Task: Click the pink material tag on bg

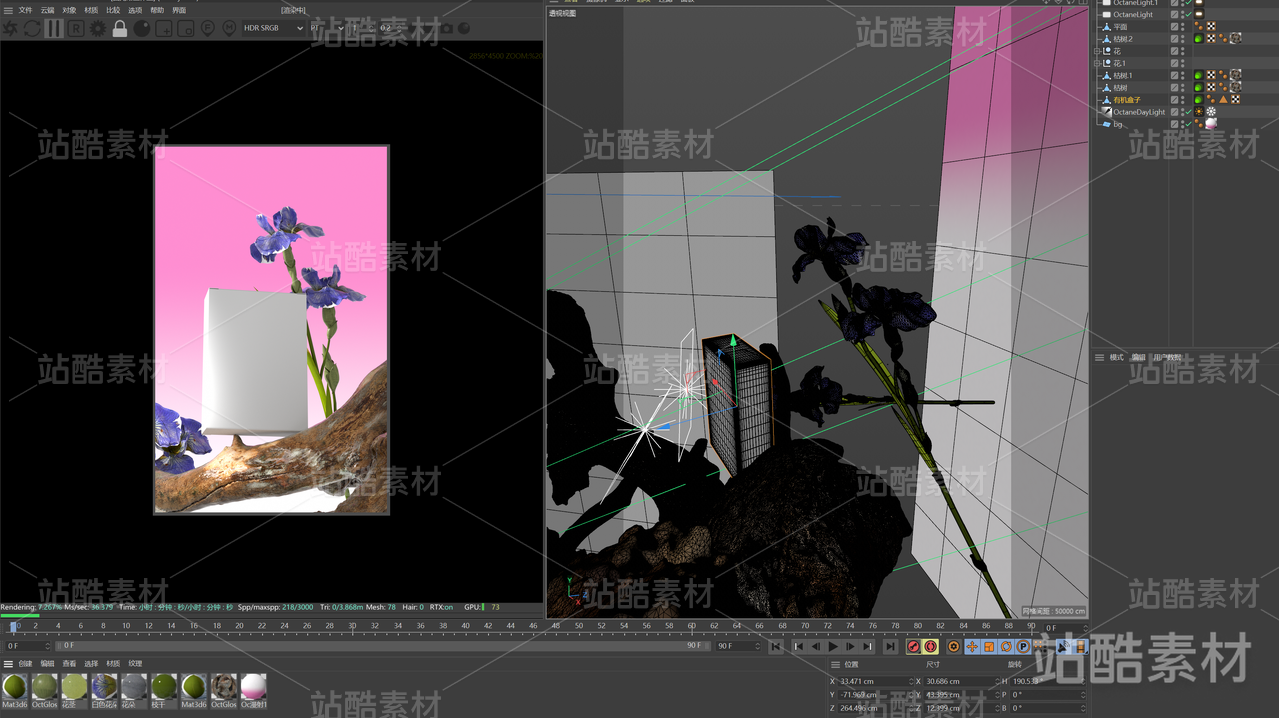Action: [x=1211, y=124]
